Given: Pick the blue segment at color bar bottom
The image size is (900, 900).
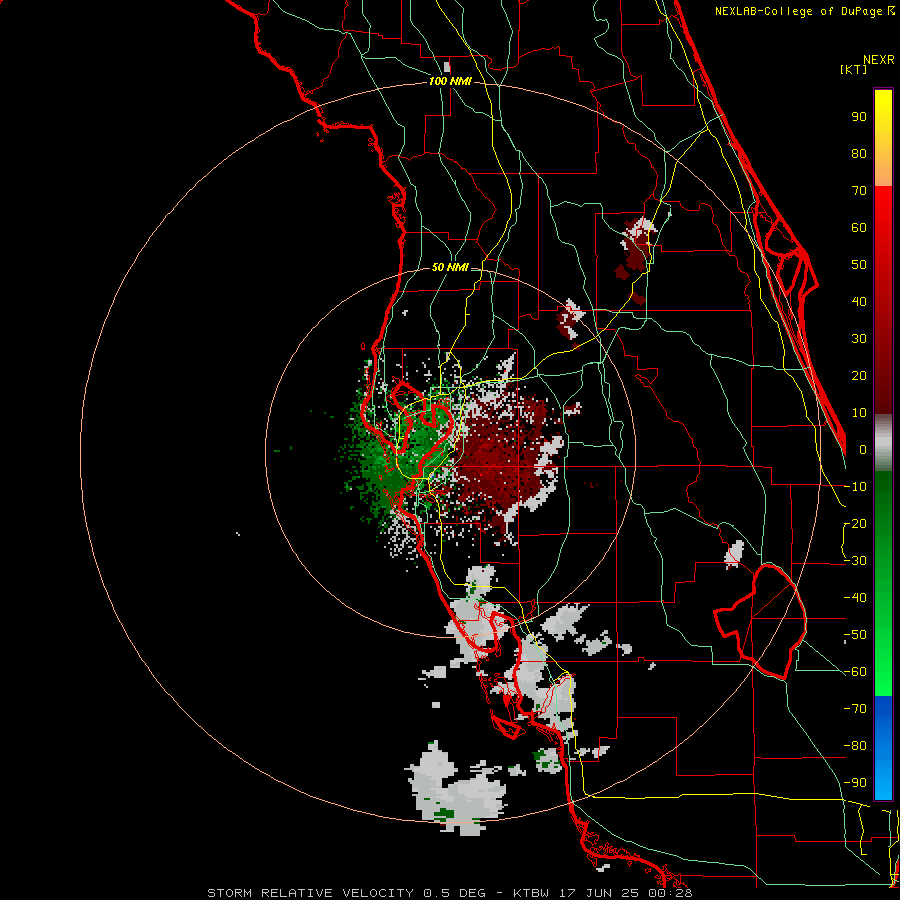Looking at the screenshot, I should 883,748.
